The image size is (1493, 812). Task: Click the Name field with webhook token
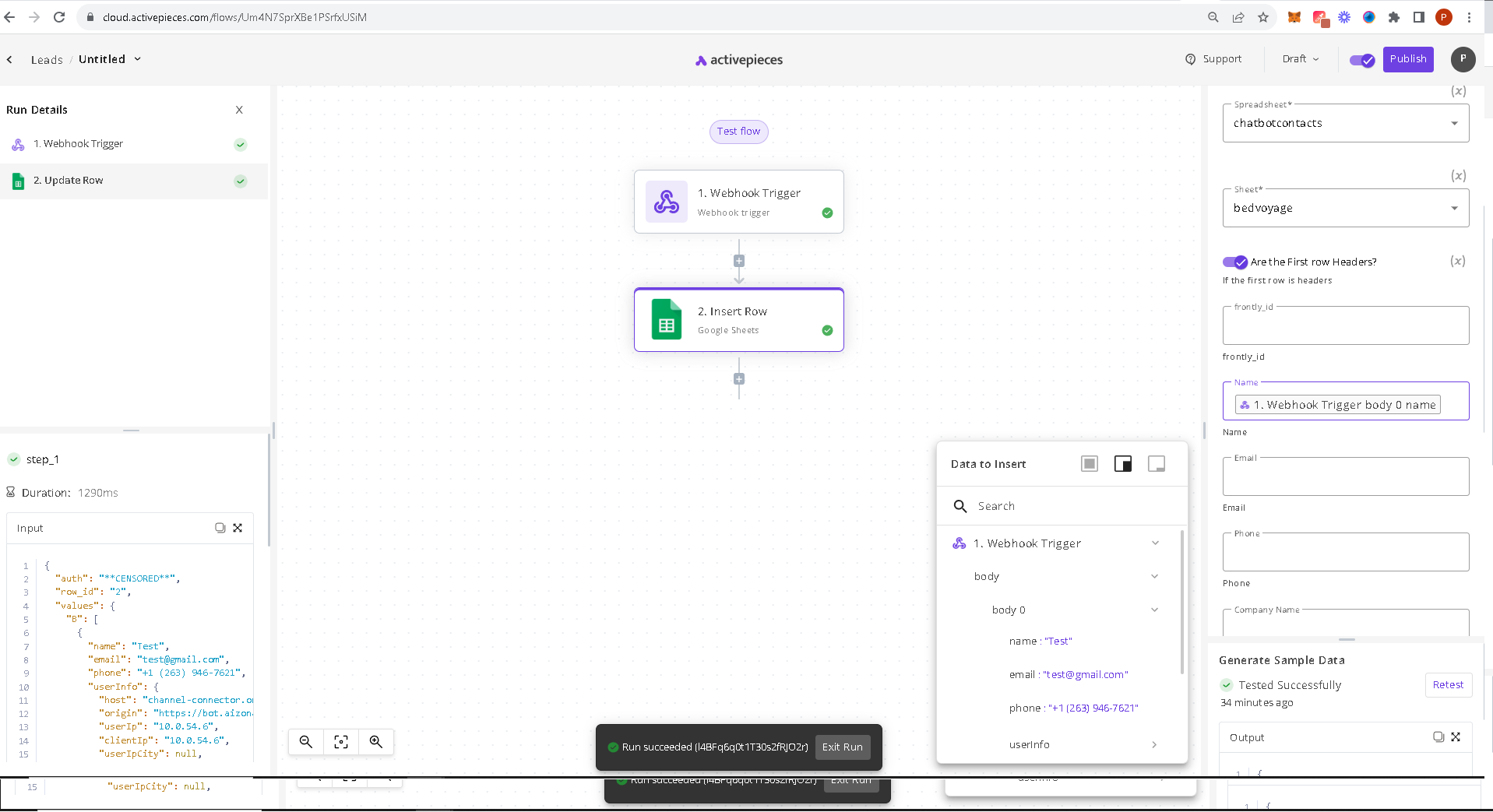pyautogui.click(x=1346, y=401)
